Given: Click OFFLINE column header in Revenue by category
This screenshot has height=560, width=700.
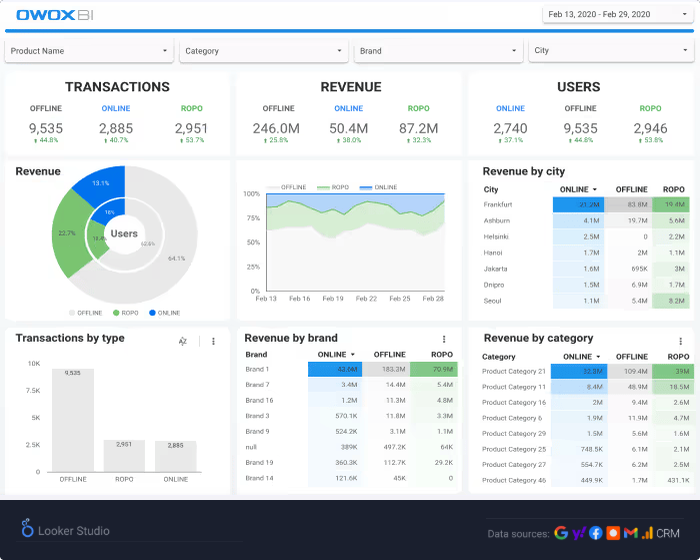Looking at the screenshot, I should [x=632, y=357].
